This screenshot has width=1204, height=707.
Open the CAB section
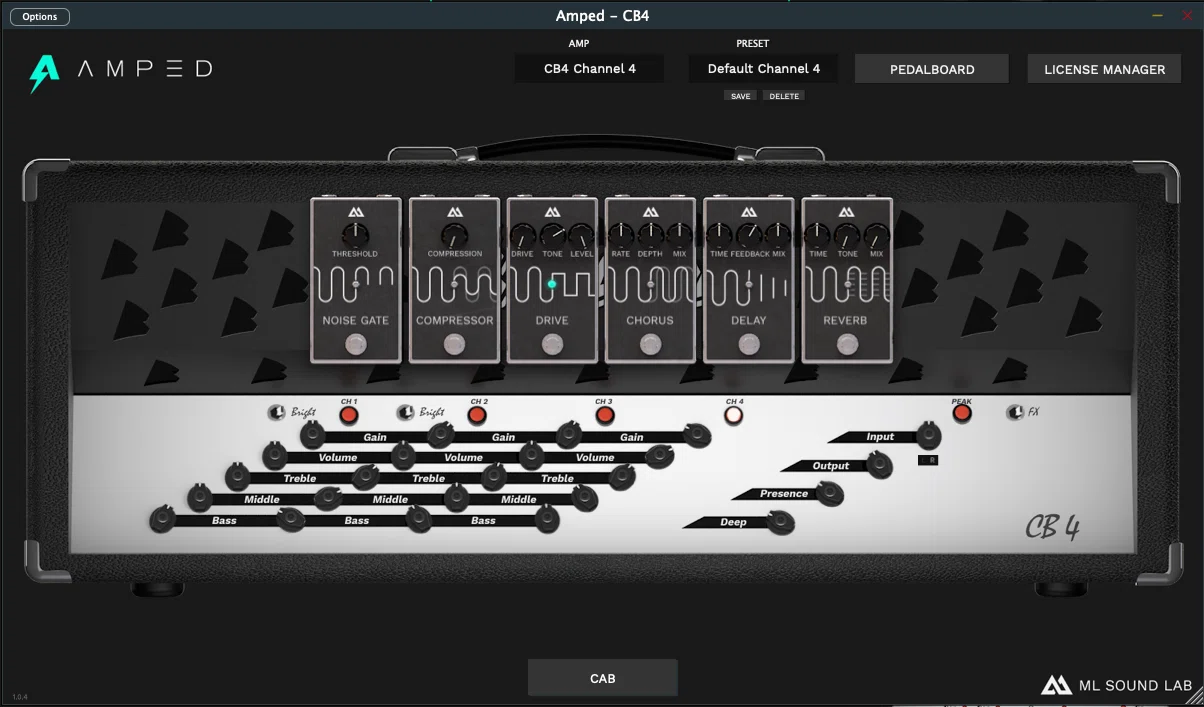[603, 678]
